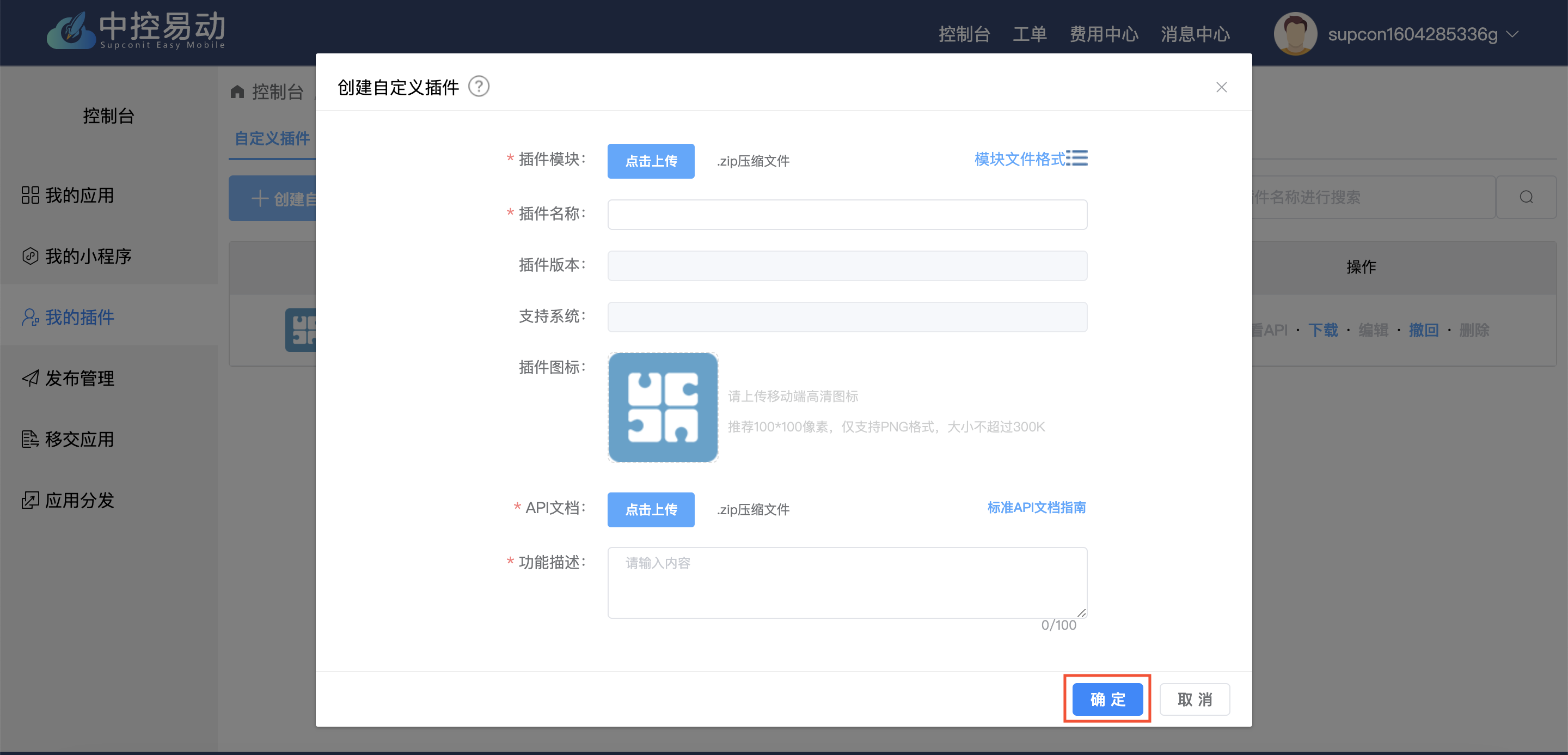Expand the supcon1604285336g account dropdown

coord(1513,34)
